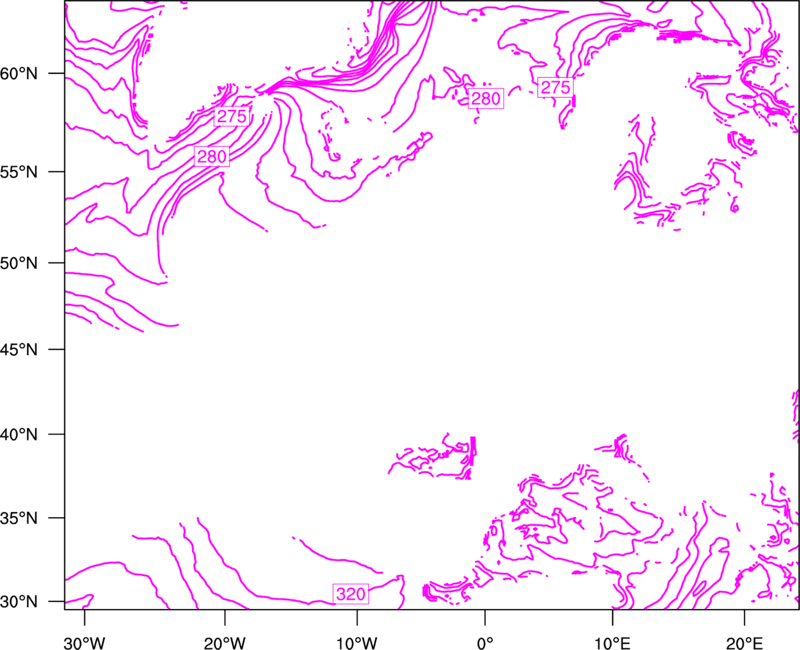
Task: Click the 10°W longitude axis label
Action: pyautogui.click(x=357, y=643)
